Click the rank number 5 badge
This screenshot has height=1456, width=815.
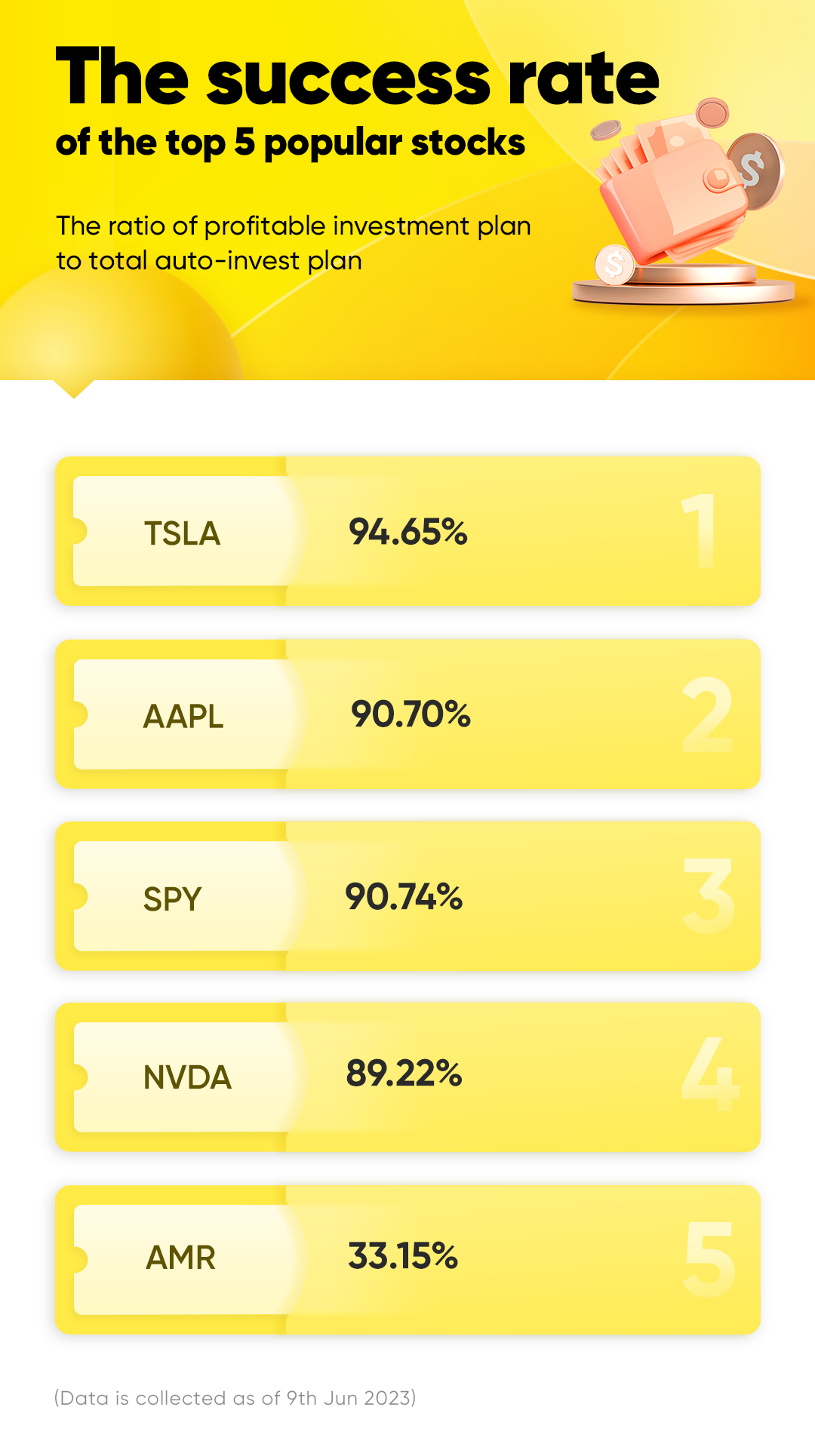pos(709,1260)
